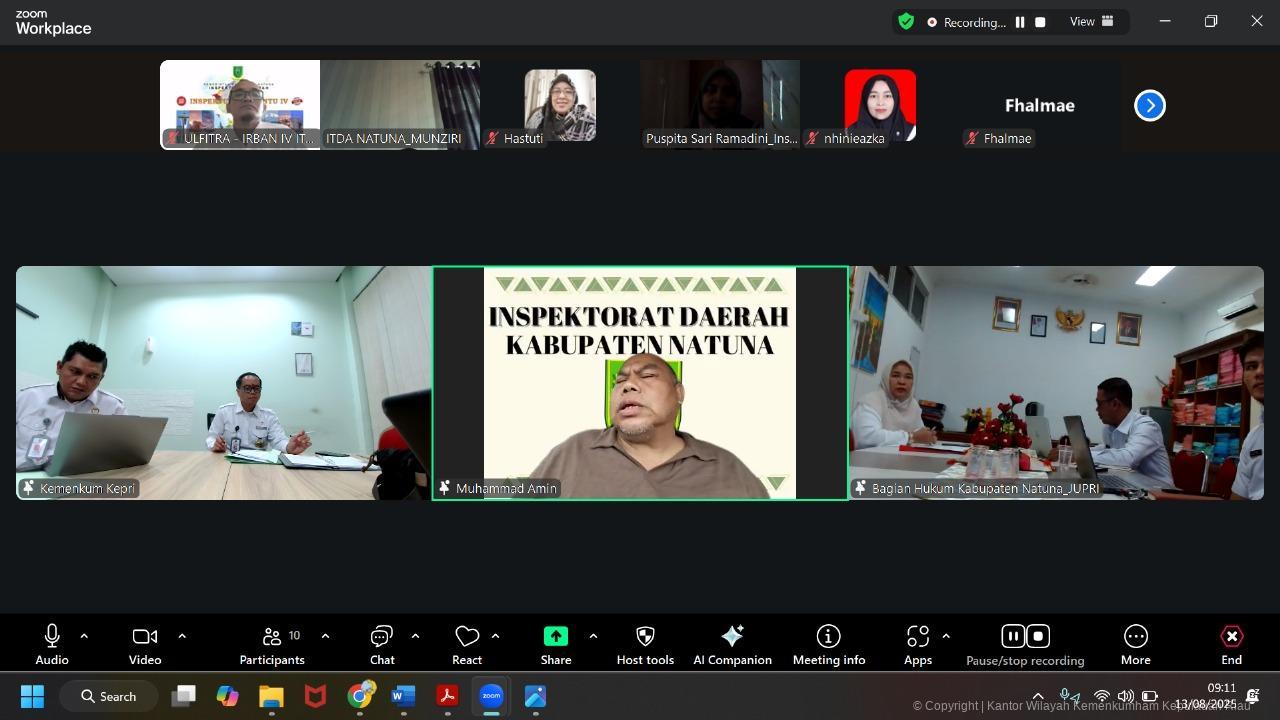Open the Participants list
The height and width of the screenshot is (720, 1280).
[x=272, y=637]
